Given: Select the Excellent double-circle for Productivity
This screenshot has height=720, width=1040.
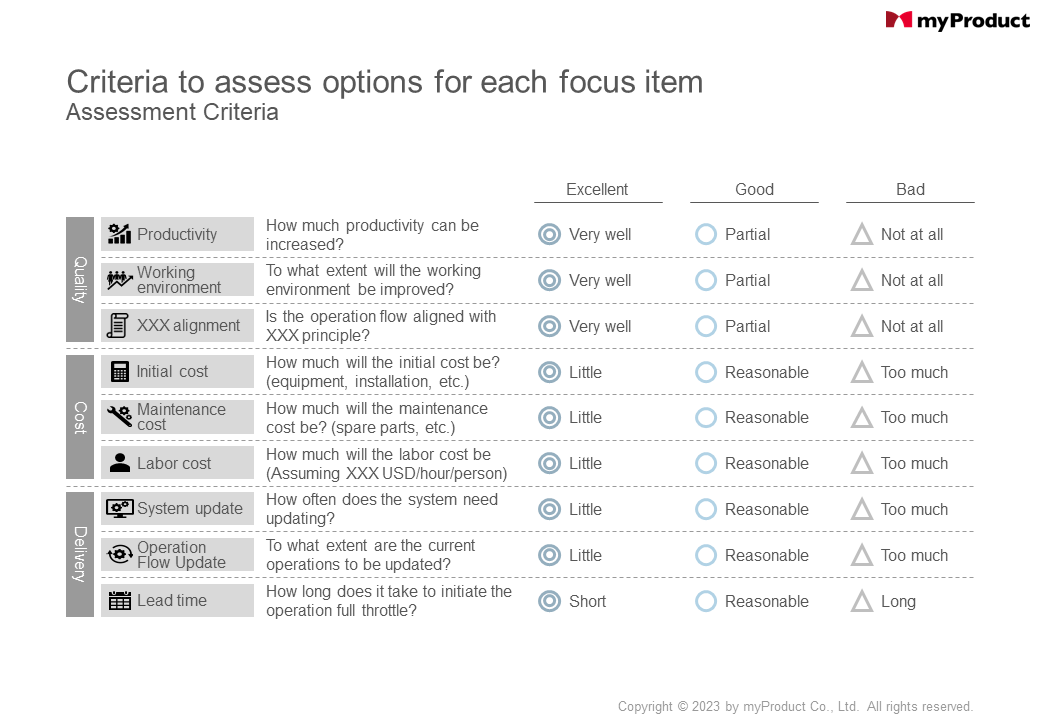Looking at the screenshot, I should (549, 234).
